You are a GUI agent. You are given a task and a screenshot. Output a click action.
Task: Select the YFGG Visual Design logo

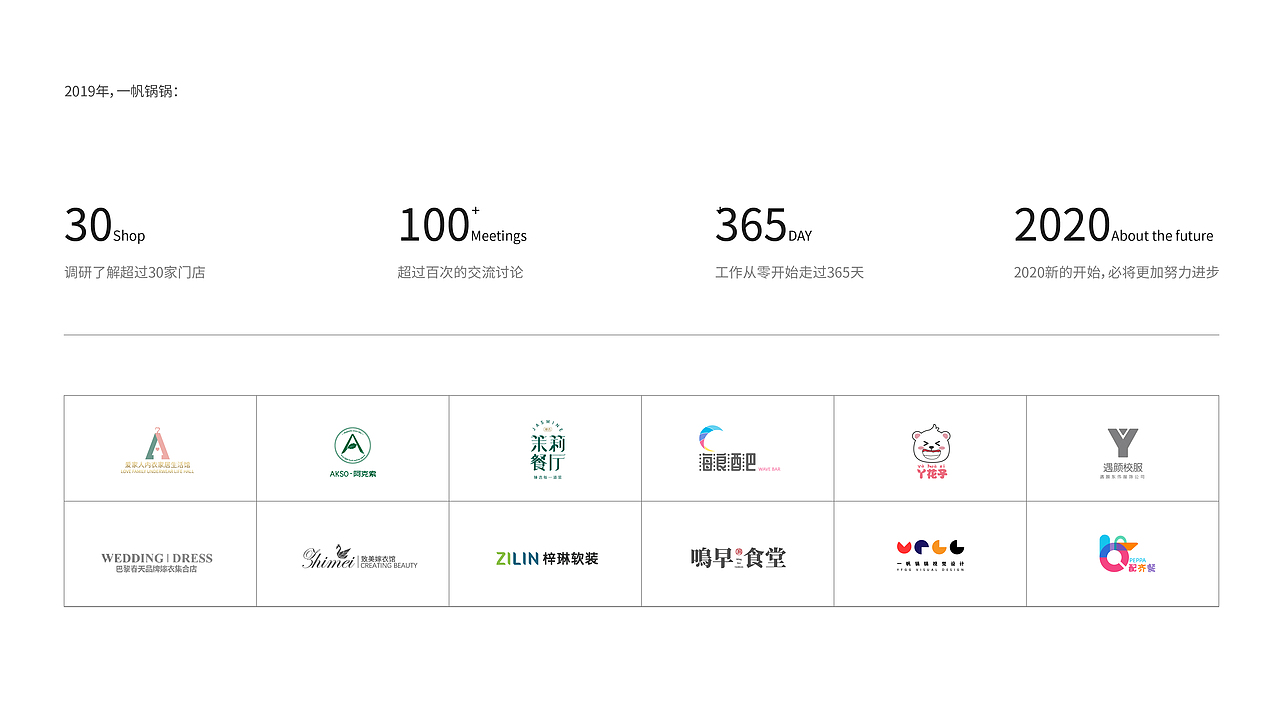[930, 555]
